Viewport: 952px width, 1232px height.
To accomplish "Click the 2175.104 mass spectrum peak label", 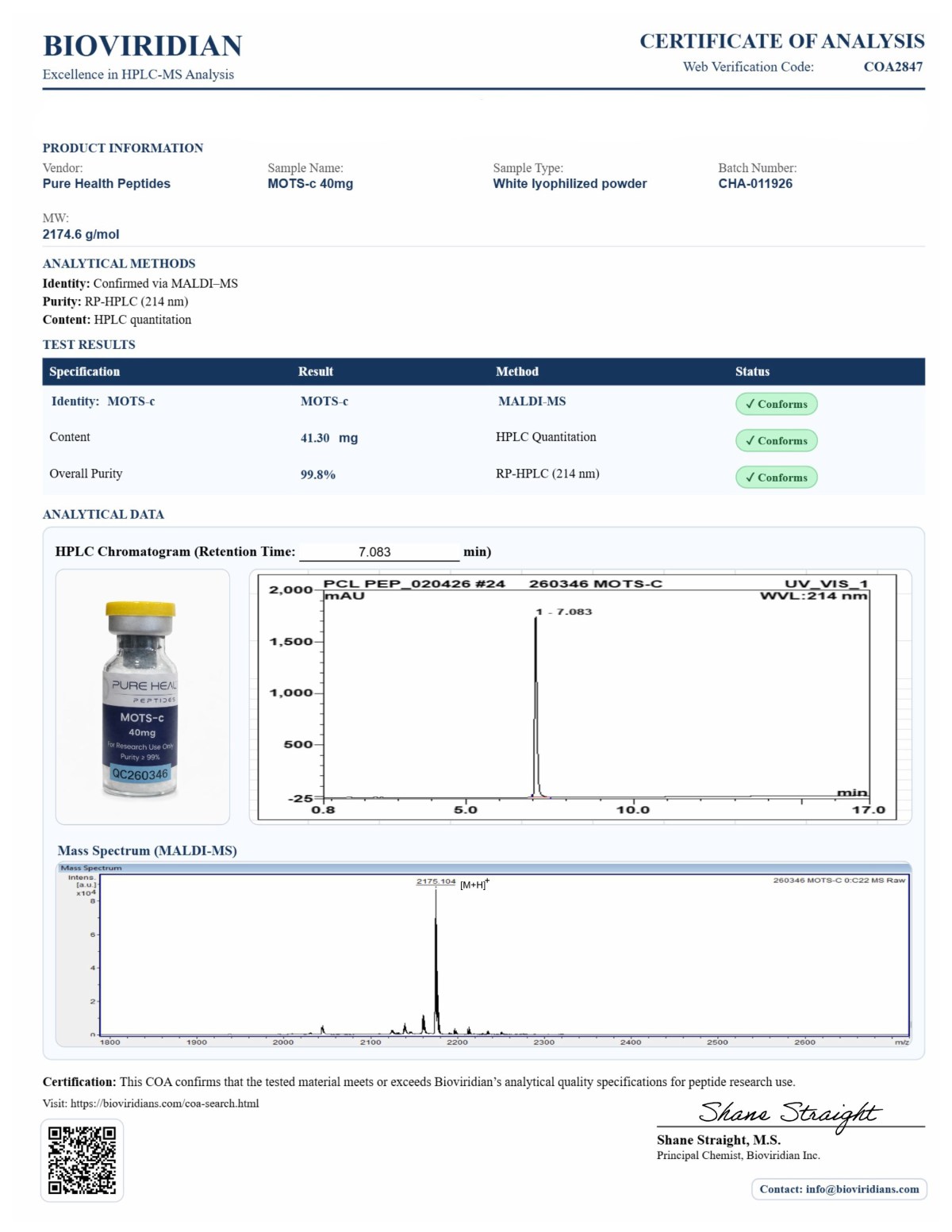I will [436, 881].
